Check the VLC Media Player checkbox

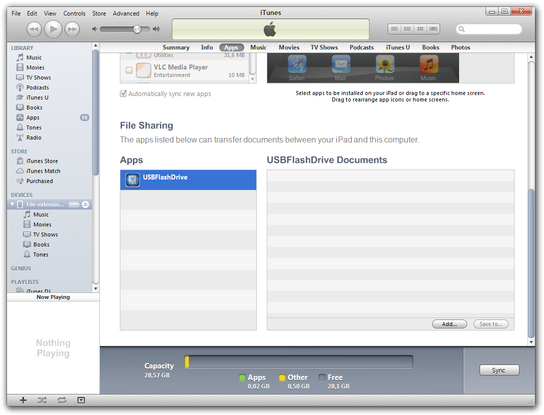click(x=129, y=70)
